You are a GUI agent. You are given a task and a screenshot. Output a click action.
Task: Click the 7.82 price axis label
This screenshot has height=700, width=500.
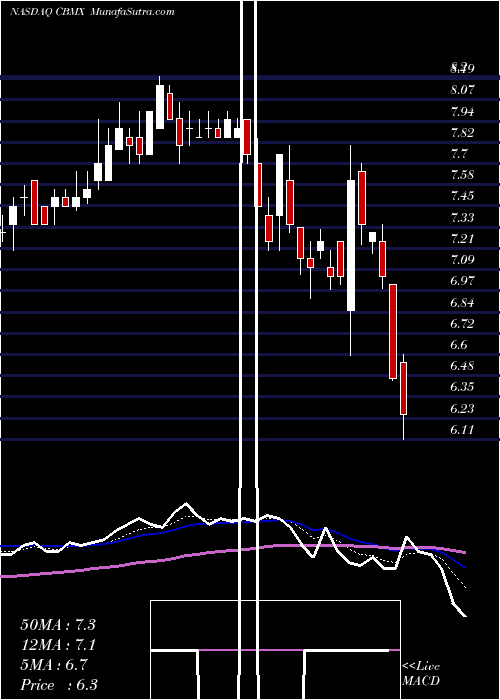462,133
